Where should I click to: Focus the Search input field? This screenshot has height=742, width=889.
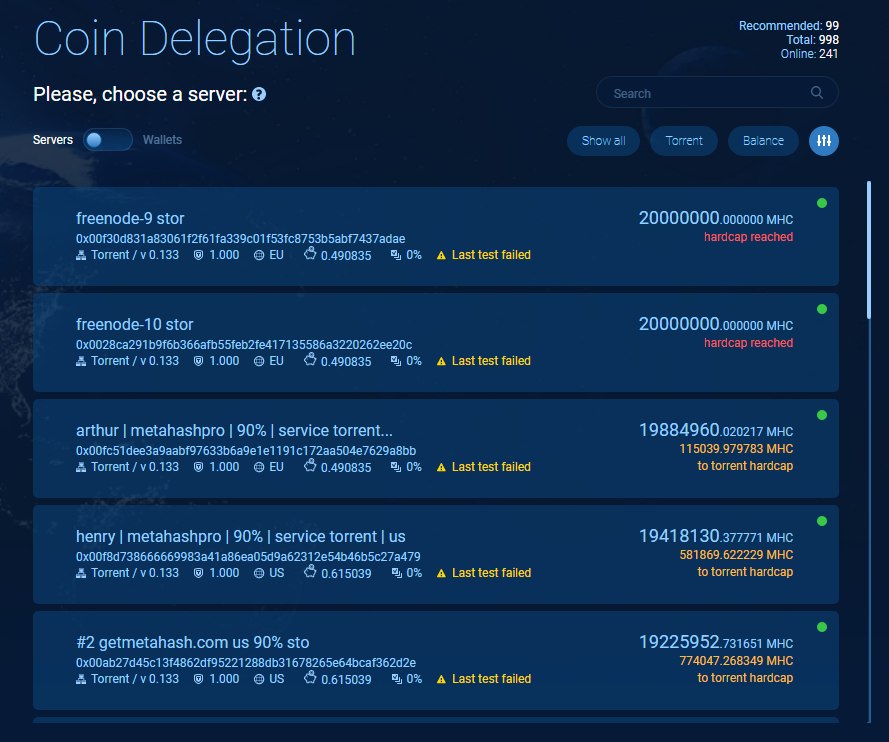click(x=717, y=92)
